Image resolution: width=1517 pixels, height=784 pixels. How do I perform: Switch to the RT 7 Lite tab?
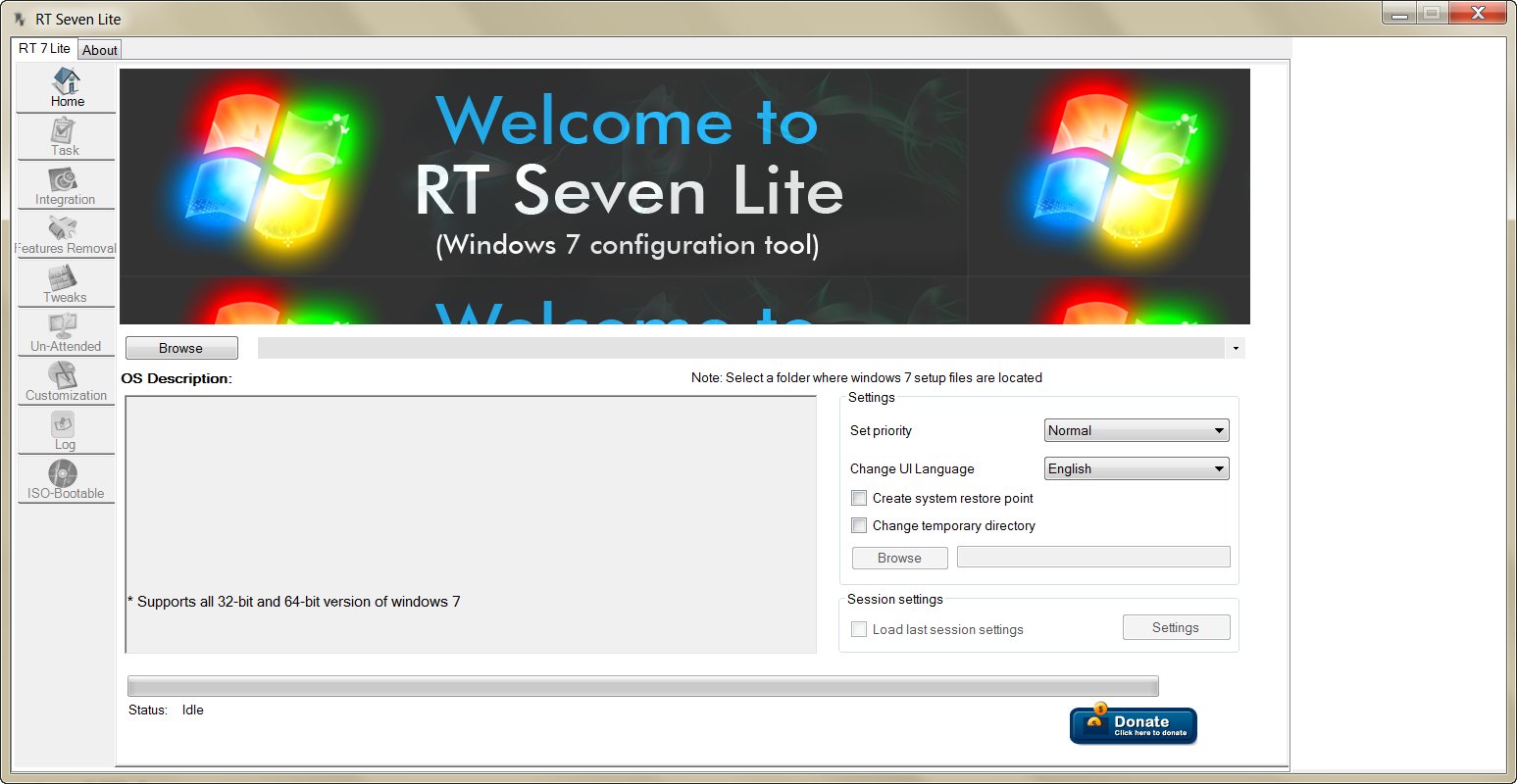(44, 48)
